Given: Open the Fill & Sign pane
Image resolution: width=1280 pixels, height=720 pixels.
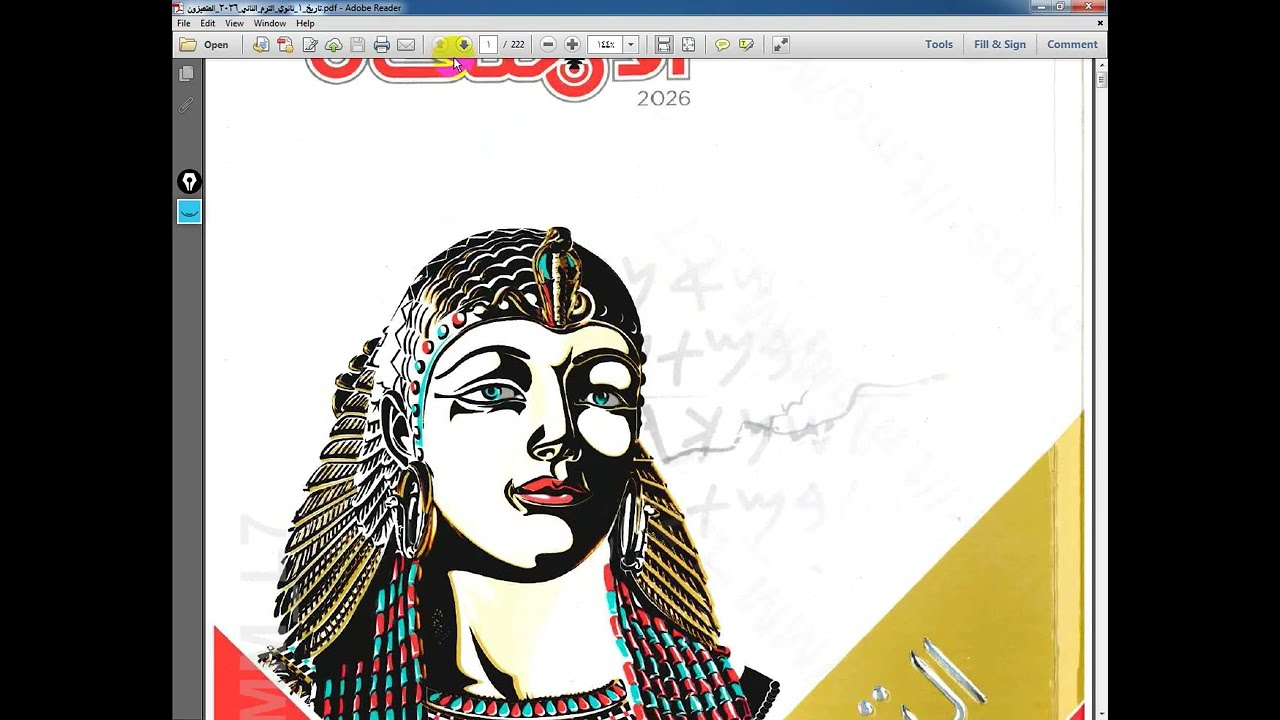Looking at the screenshot, I should point(1000,45).
